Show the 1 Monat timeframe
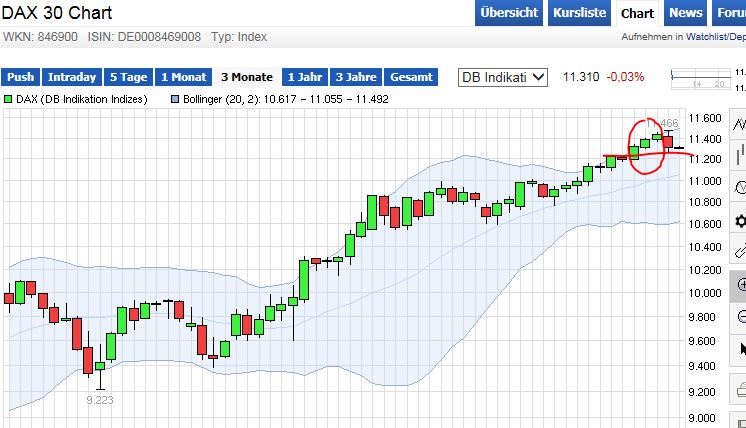746x428 pixels. [184, 77]
